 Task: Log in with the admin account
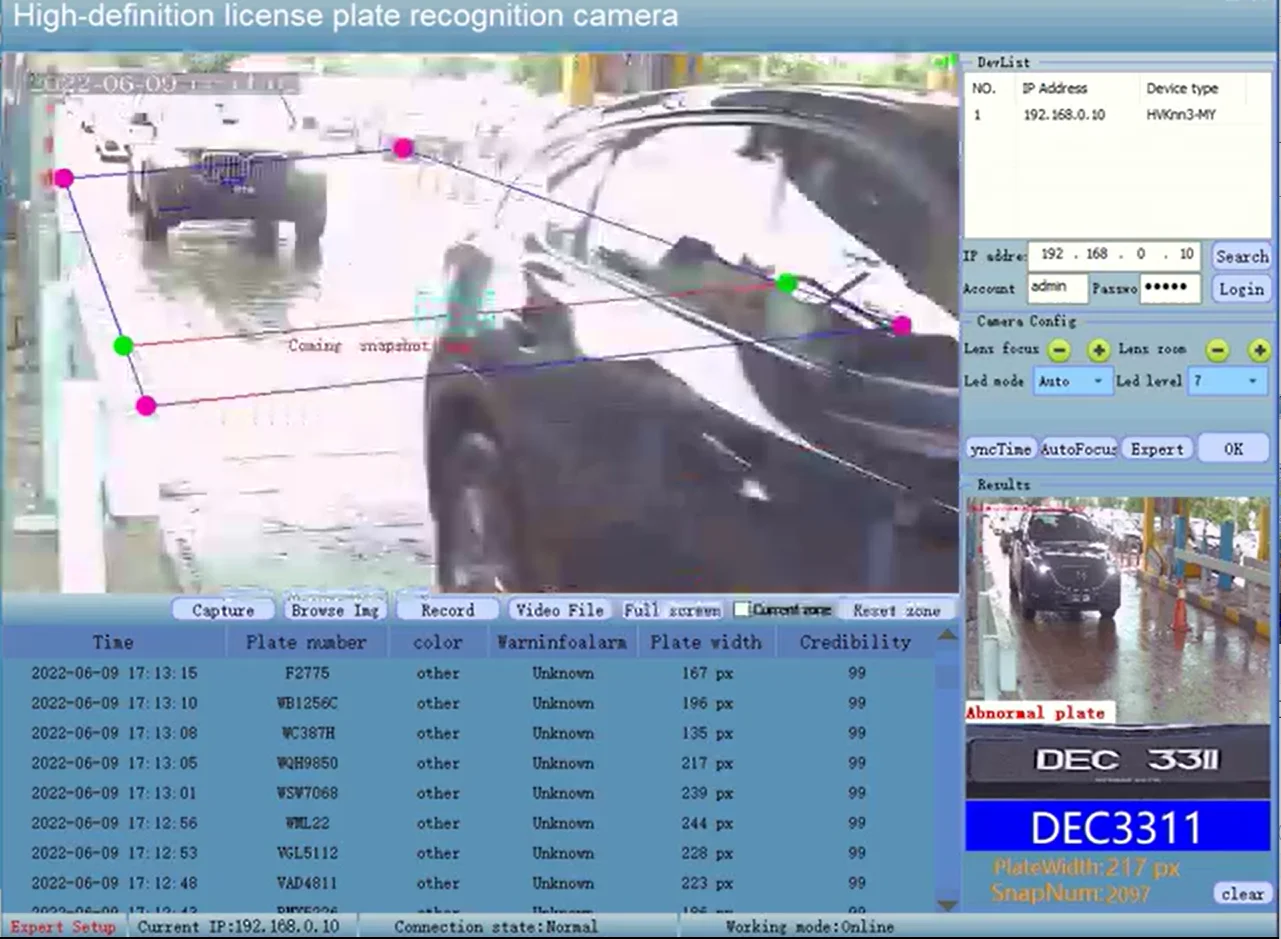tap(1240, 289)
